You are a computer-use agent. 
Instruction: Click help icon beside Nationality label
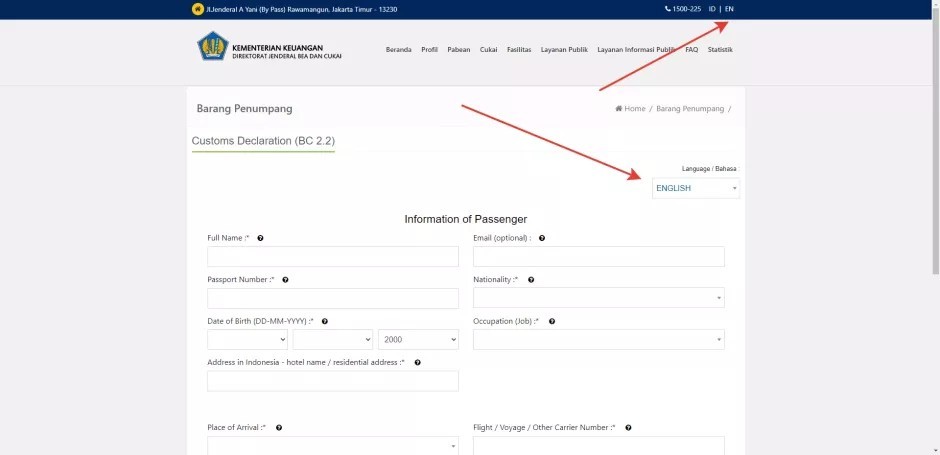tap(531, 280)
